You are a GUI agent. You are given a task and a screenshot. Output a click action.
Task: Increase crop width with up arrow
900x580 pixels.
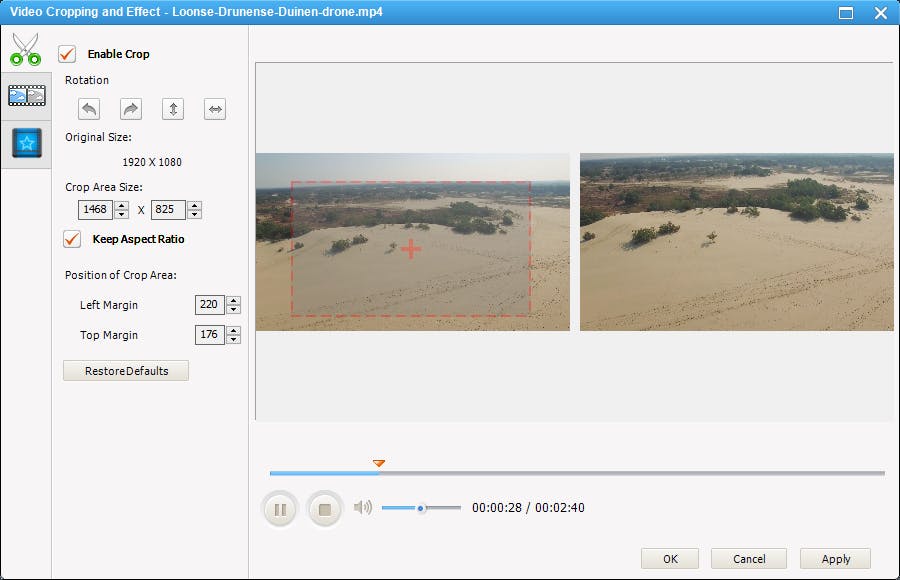(x=122, y=206)
